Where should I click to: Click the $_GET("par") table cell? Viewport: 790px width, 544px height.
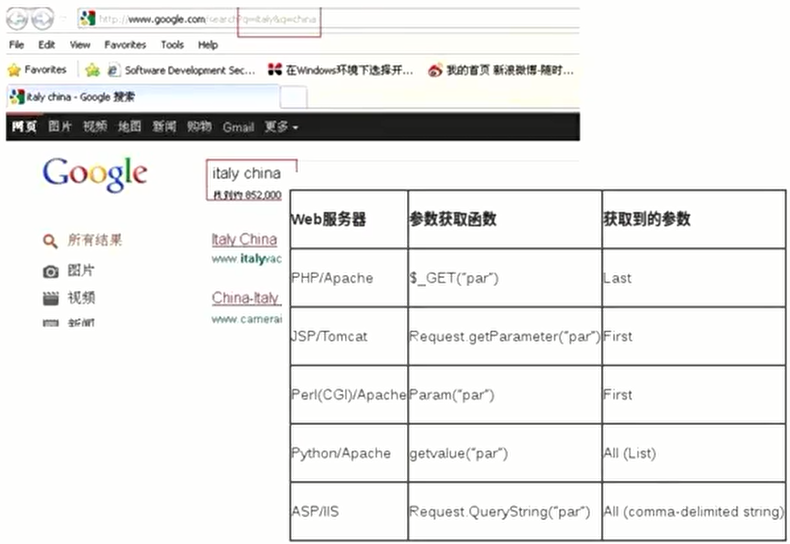[x=504, y=278]
